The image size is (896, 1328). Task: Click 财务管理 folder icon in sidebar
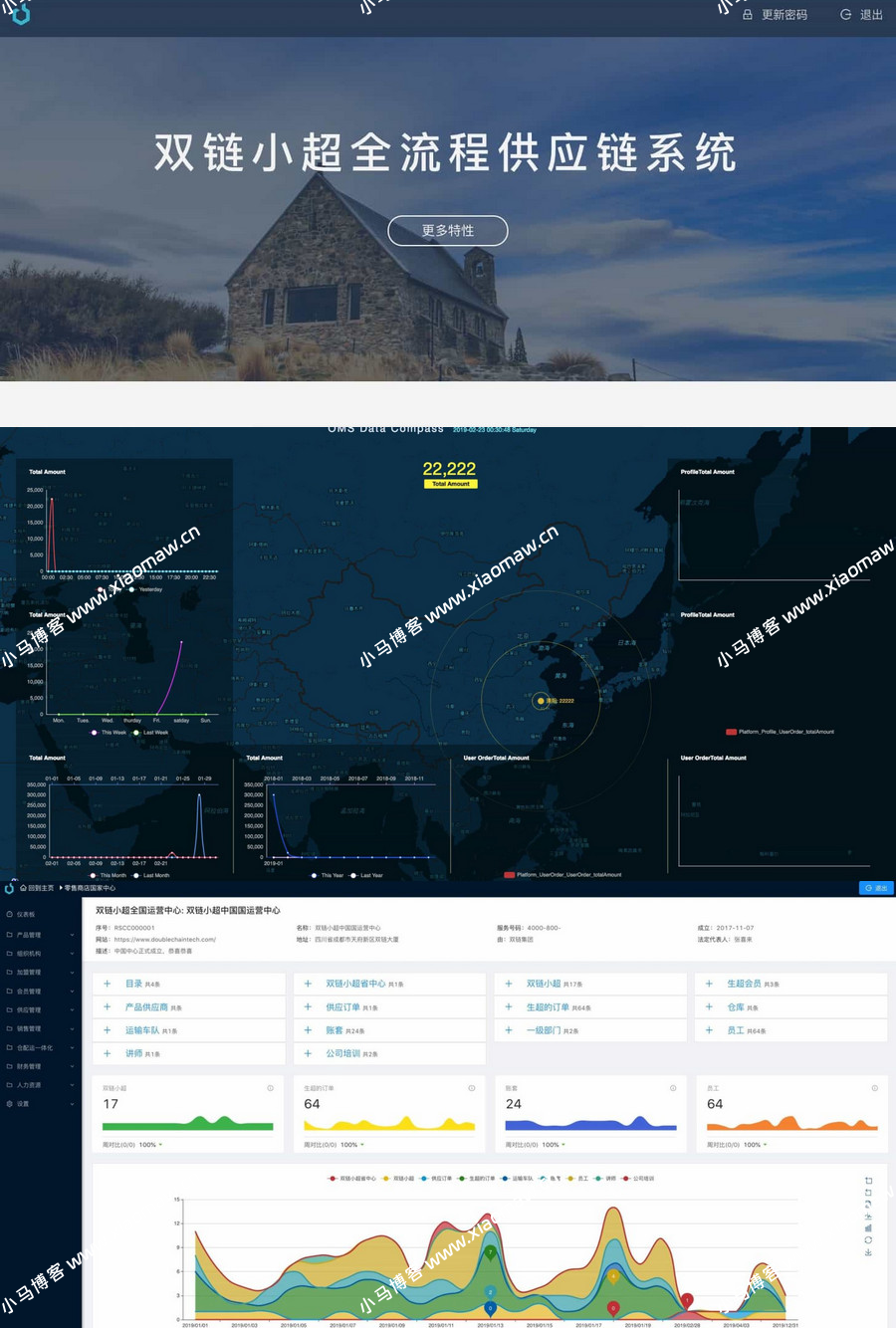point(10,1066)
